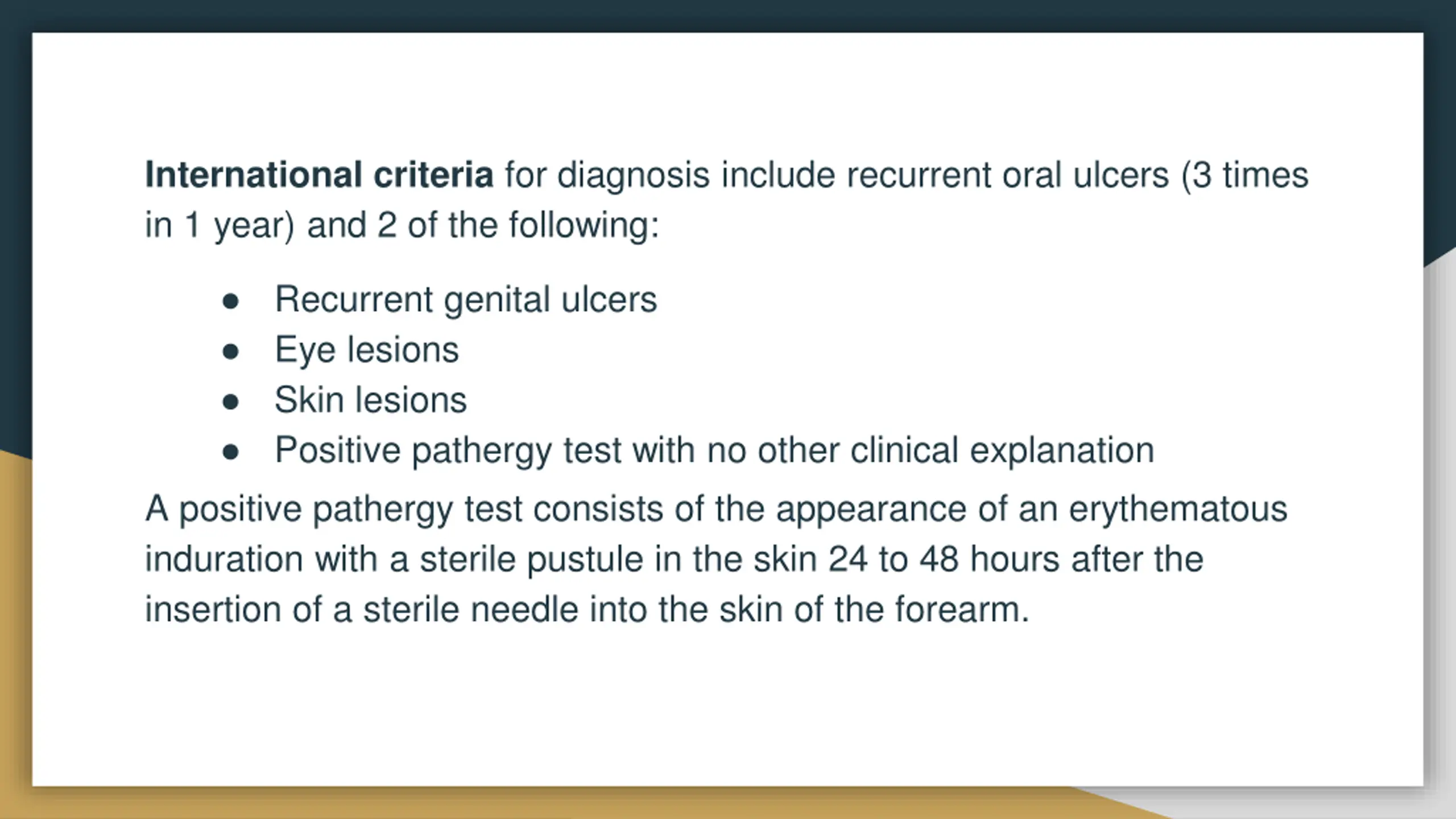Viewport: 1456px width, 819px height.
Task: Click the bullet dot before "Eye lesions"
Action: [x=230, y=351]
